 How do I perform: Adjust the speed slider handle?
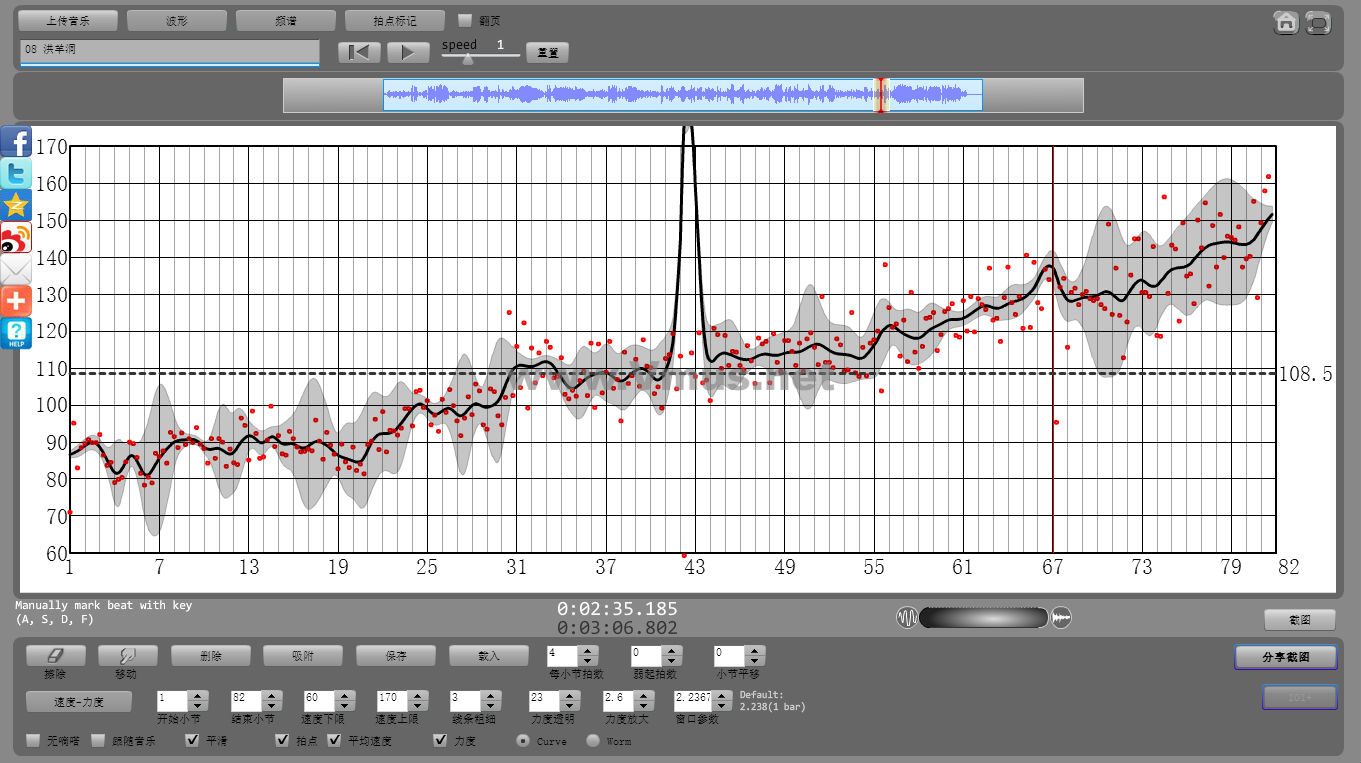pyautogui.click(x=467, y=58)
